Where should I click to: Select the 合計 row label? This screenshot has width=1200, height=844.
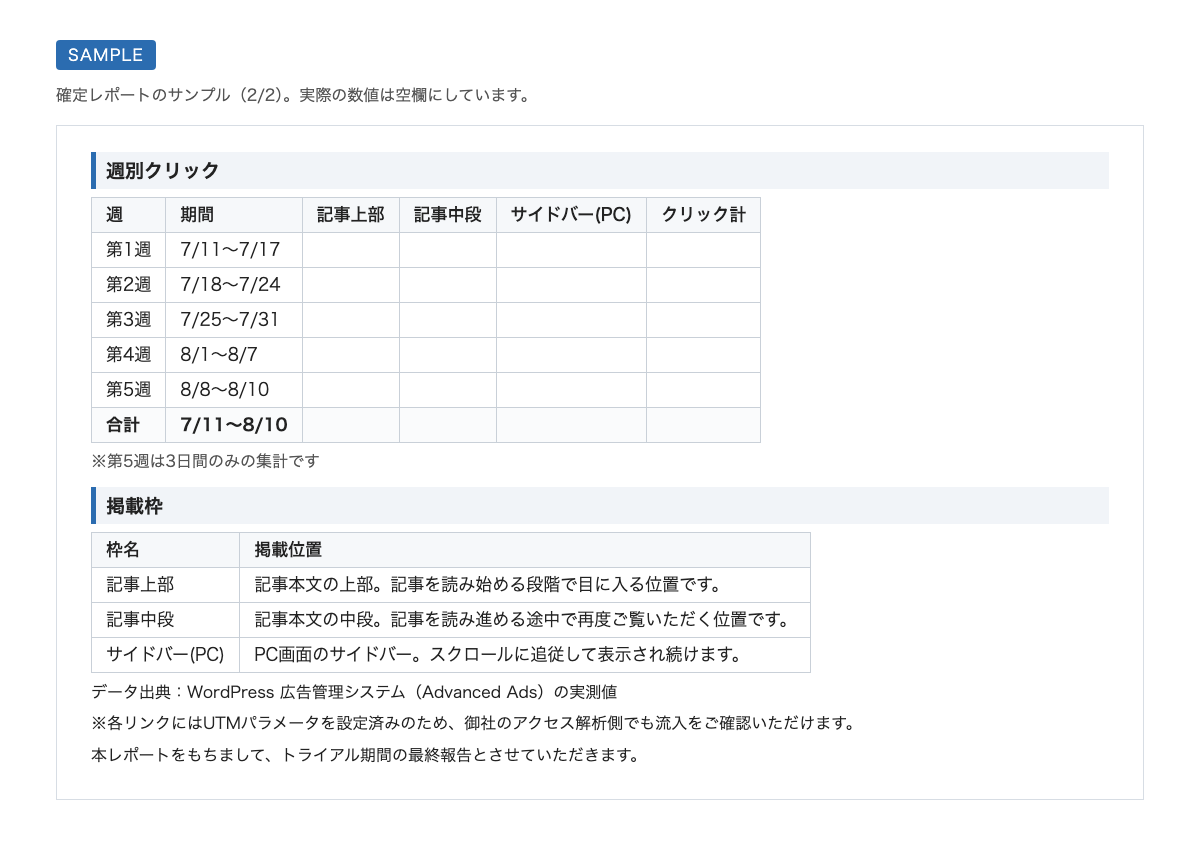pyautogui.click(x=129, y=425)
